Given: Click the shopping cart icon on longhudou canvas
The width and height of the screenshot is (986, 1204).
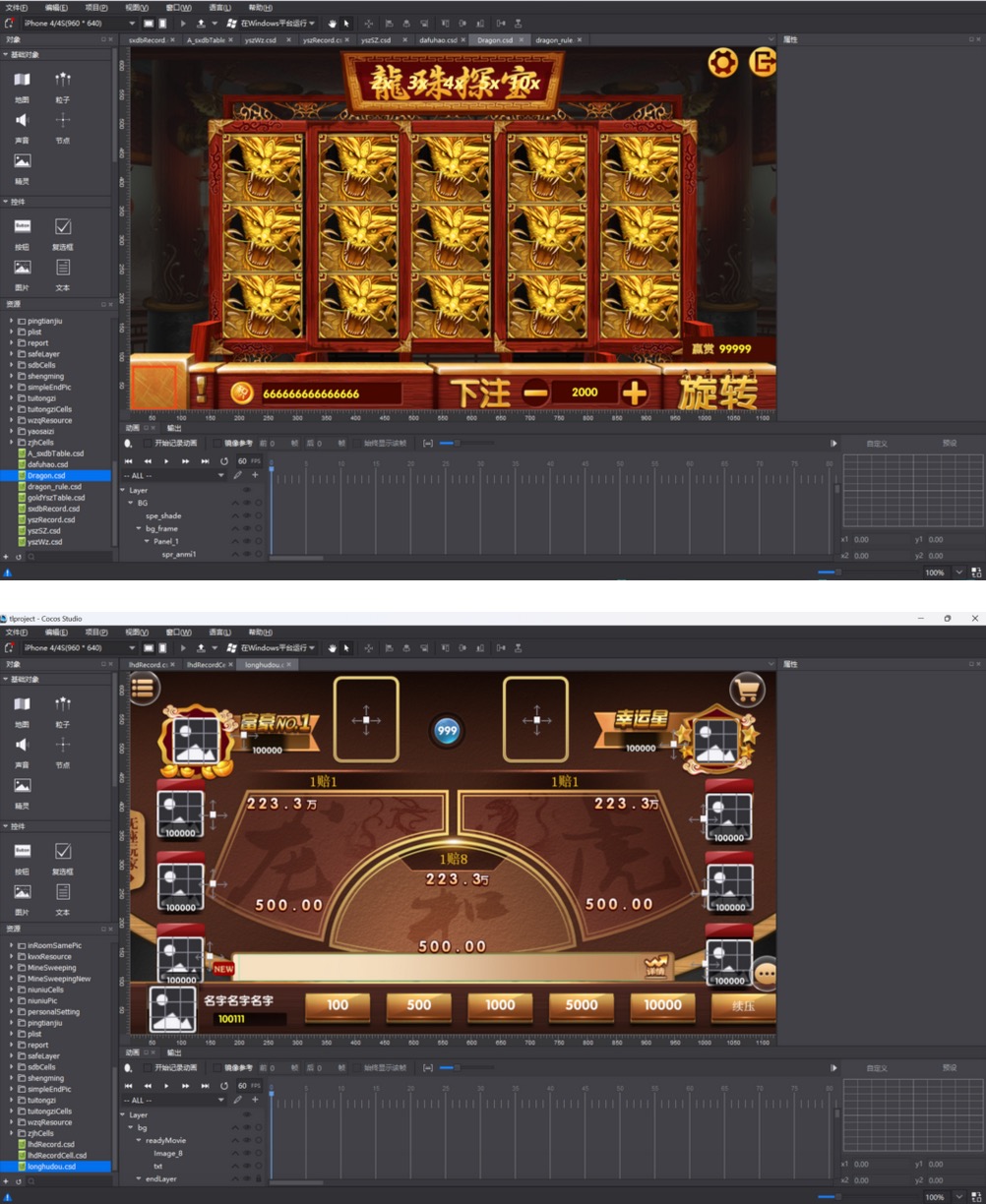Looking at the screenshot, I should click(x=747, y=691).
